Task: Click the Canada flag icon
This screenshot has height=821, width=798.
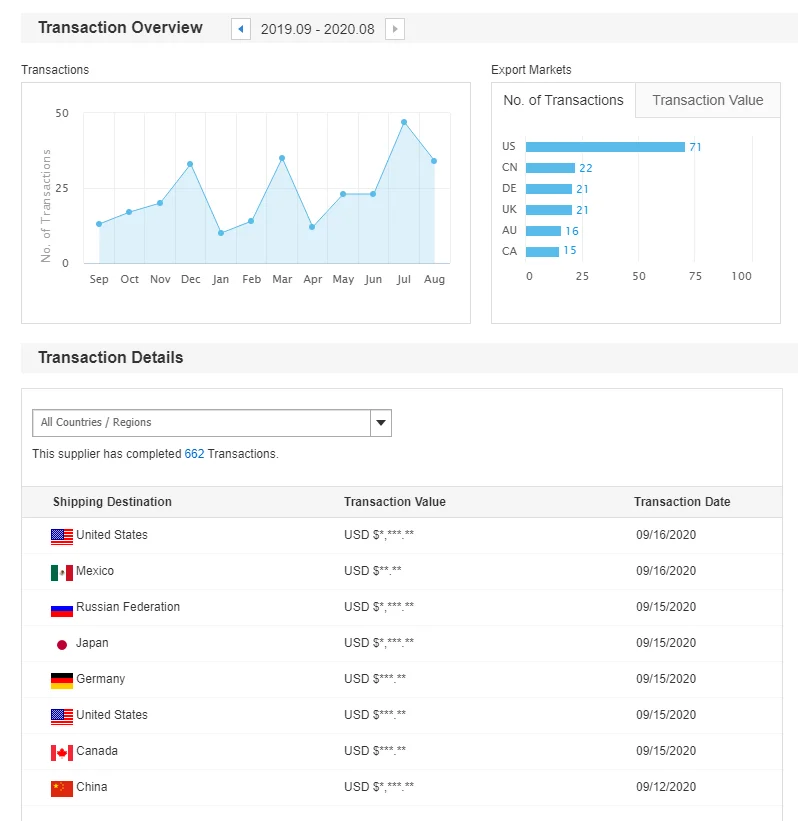Action: pyautogui.click(x=62, y=752)
